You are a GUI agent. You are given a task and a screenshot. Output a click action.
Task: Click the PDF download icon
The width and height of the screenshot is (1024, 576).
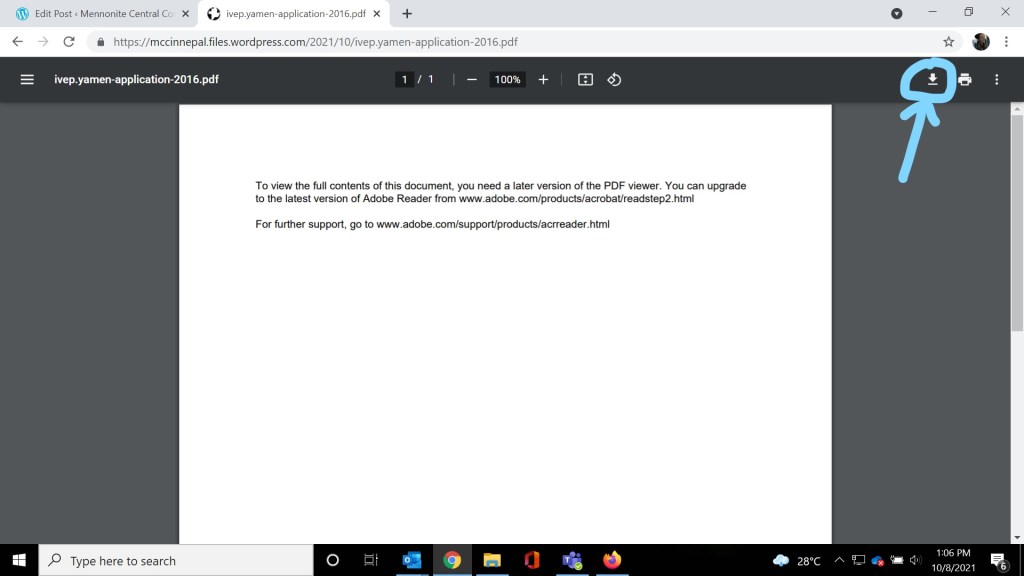[x=932, y=79]
